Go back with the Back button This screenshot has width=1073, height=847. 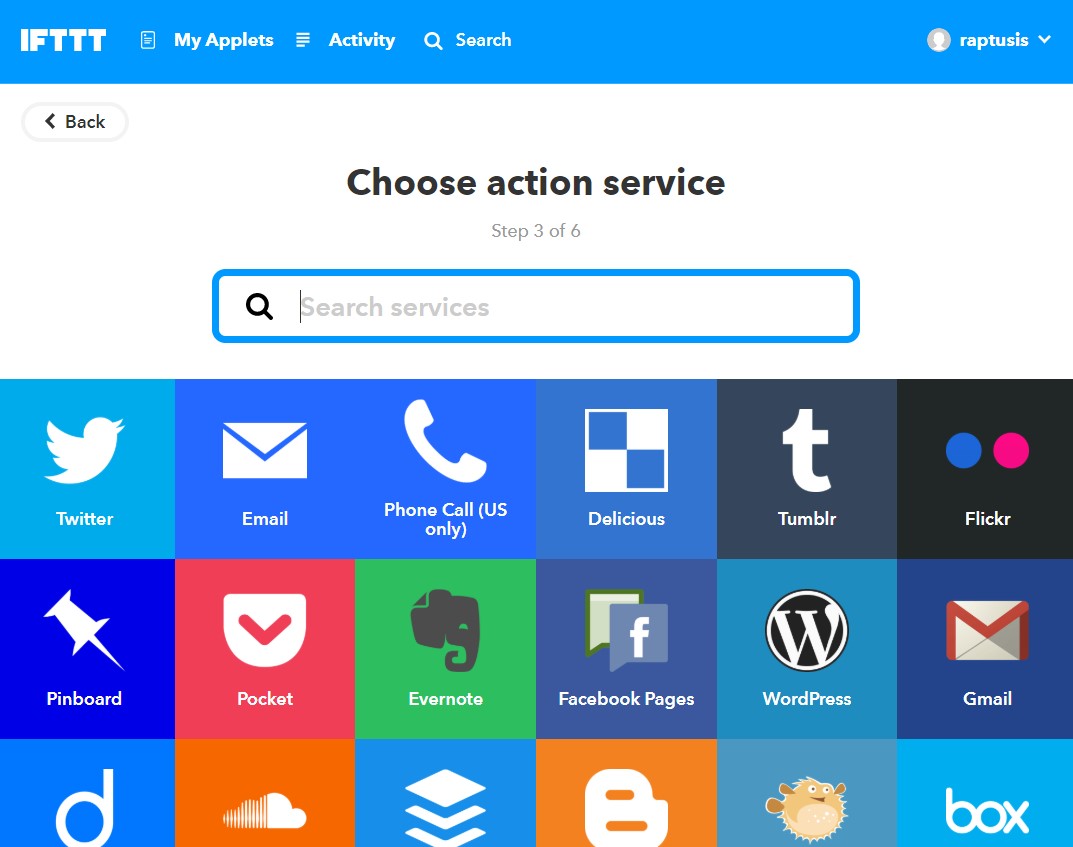pyautogui.click(x=75, y=122)
